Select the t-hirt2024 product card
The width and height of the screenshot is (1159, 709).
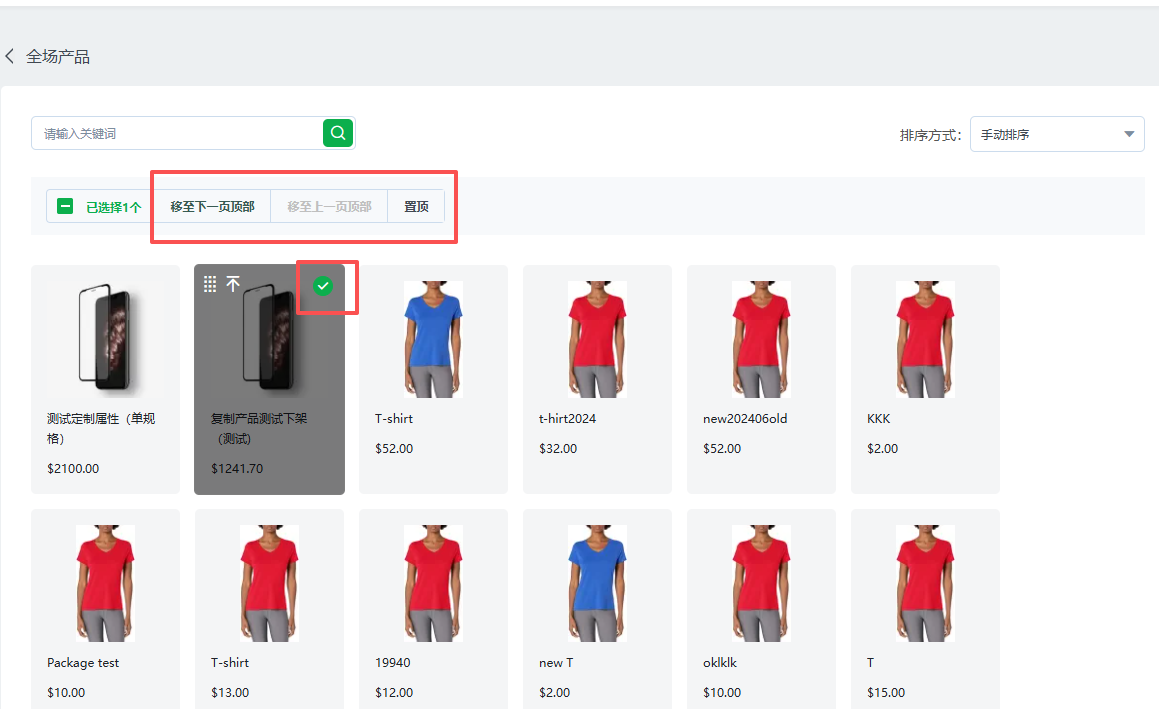(x=597, y=378)
